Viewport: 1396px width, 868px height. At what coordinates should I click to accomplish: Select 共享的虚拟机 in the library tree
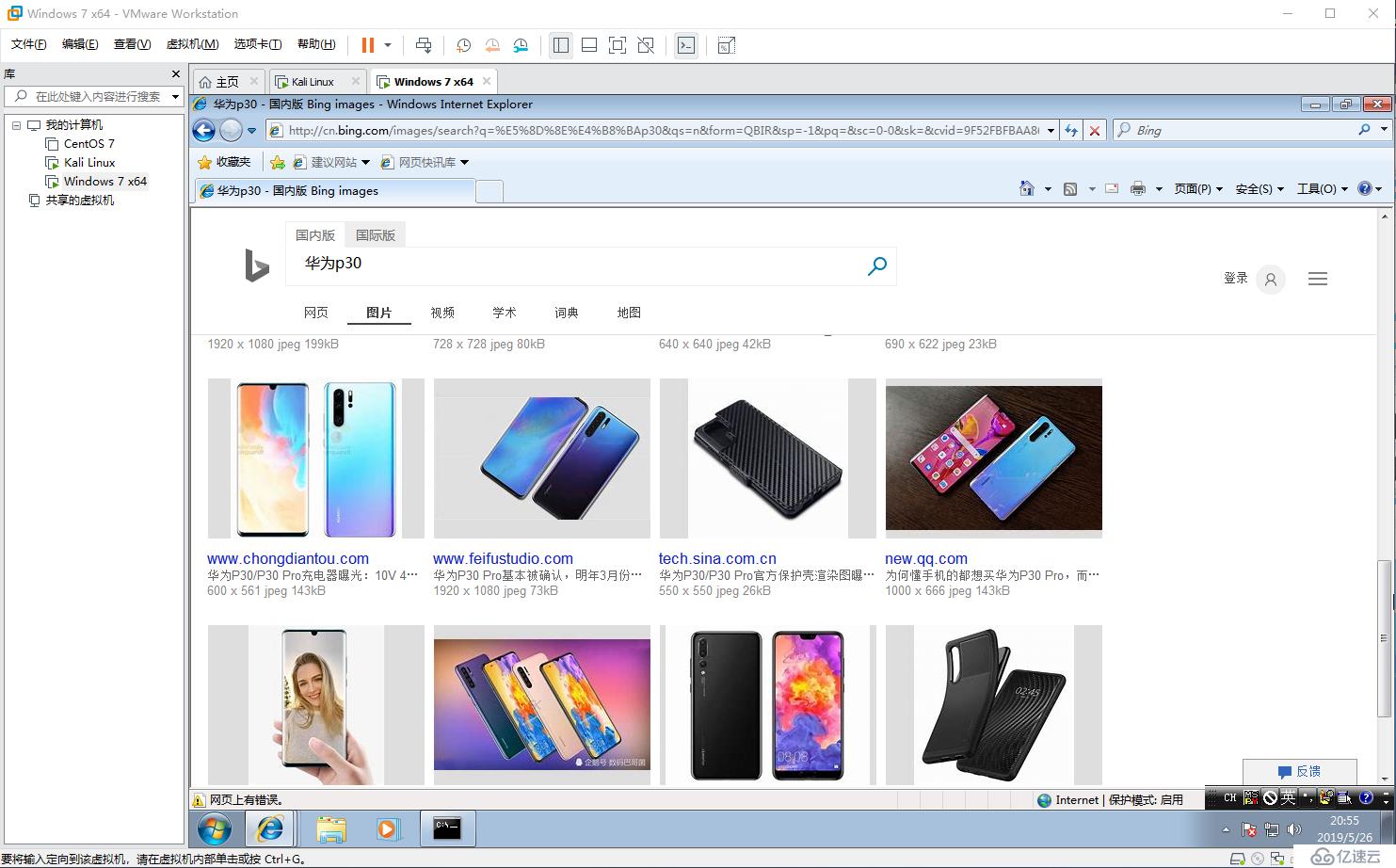[x=79, y=200]
